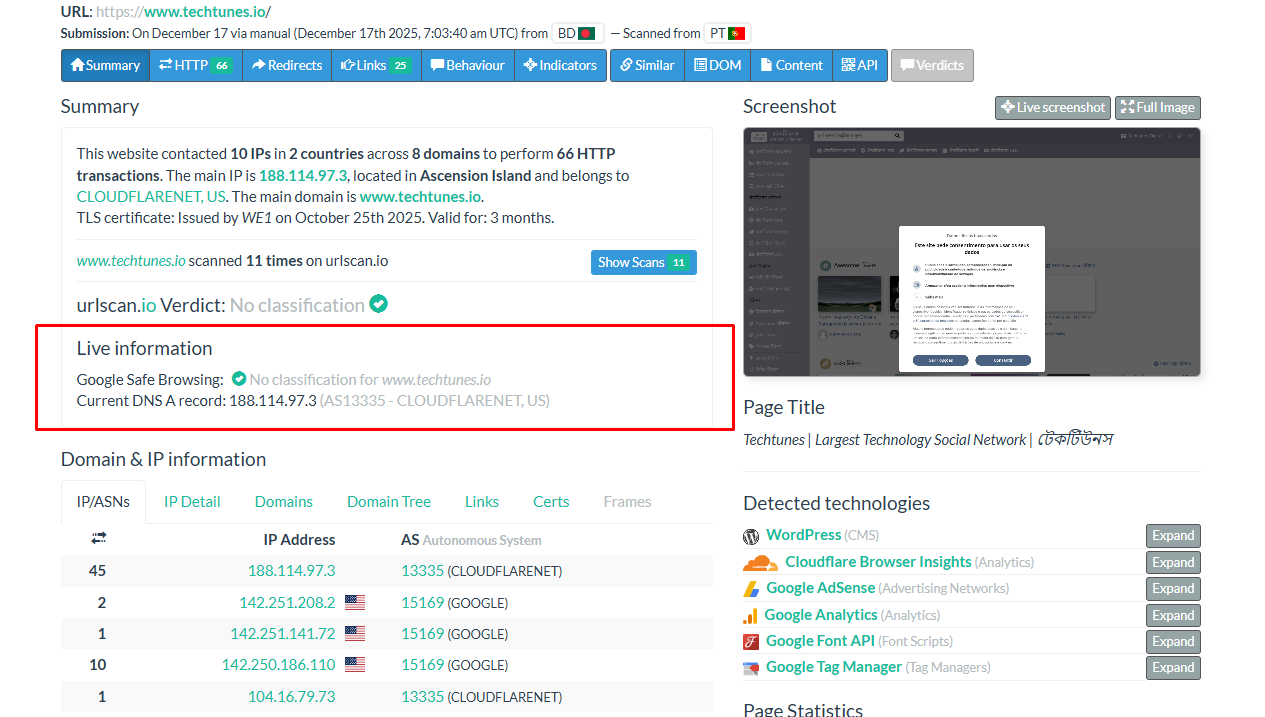Click the Google Font API logo icon
Screen dimensions: 1265x717
pyautogui.click(x=751, y=642)
